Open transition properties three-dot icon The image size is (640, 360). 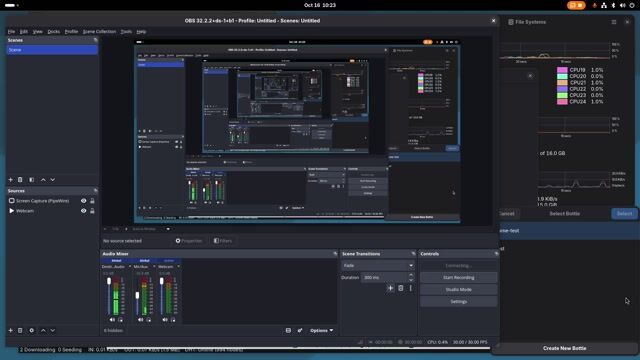coord(411,288)
